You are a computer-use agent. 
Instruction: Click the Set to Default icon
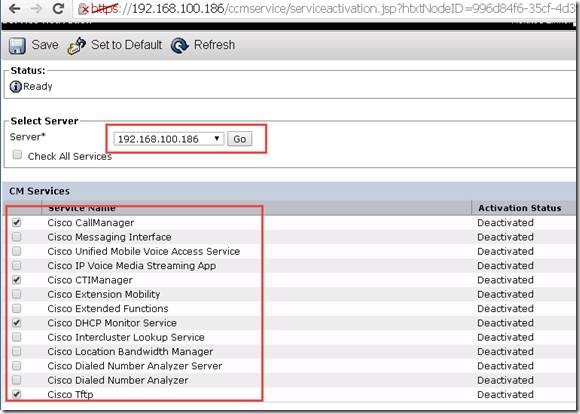pyautogui.click(x=77, y=46)
